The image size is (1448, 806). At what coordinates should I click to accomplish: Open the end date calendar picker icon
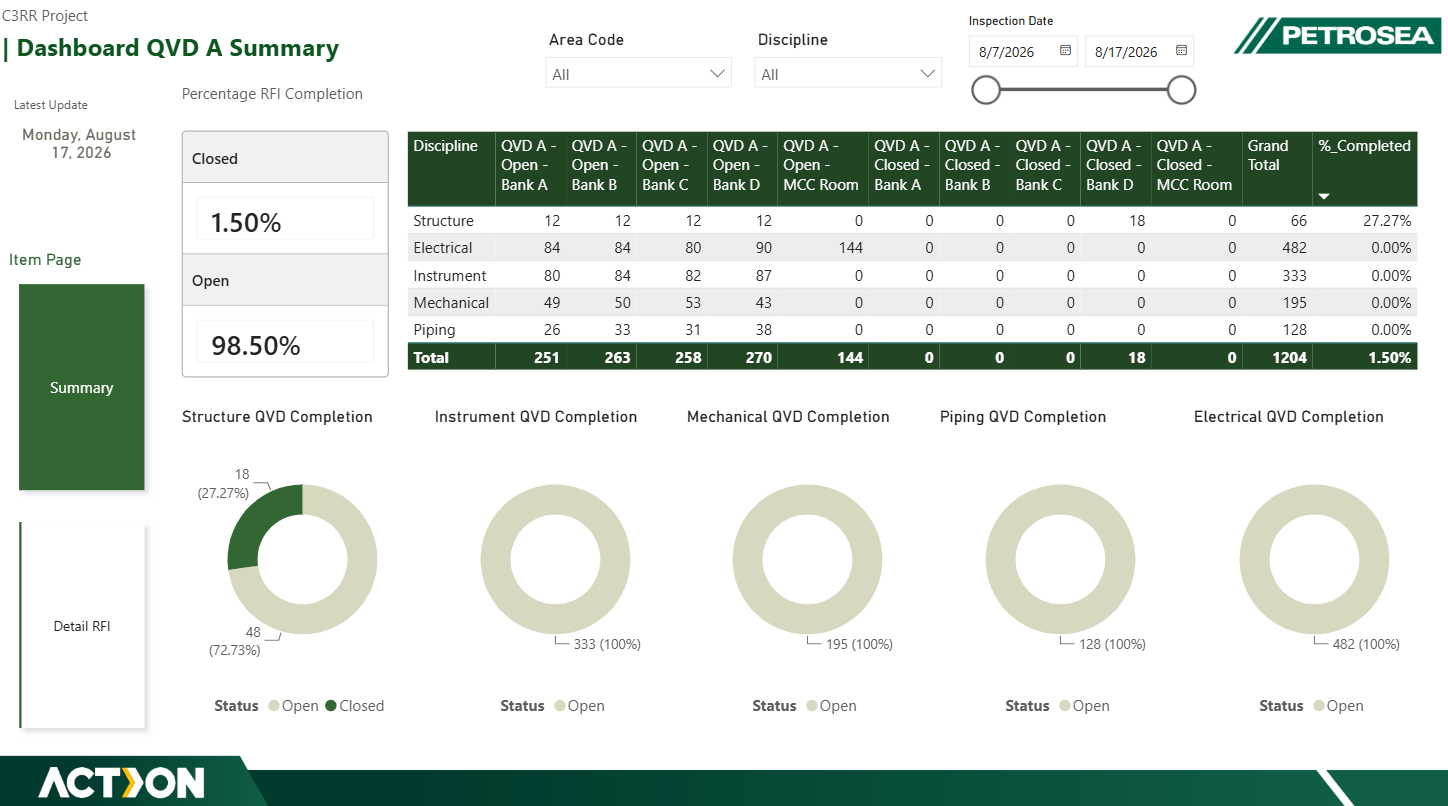coord(1181,50)
